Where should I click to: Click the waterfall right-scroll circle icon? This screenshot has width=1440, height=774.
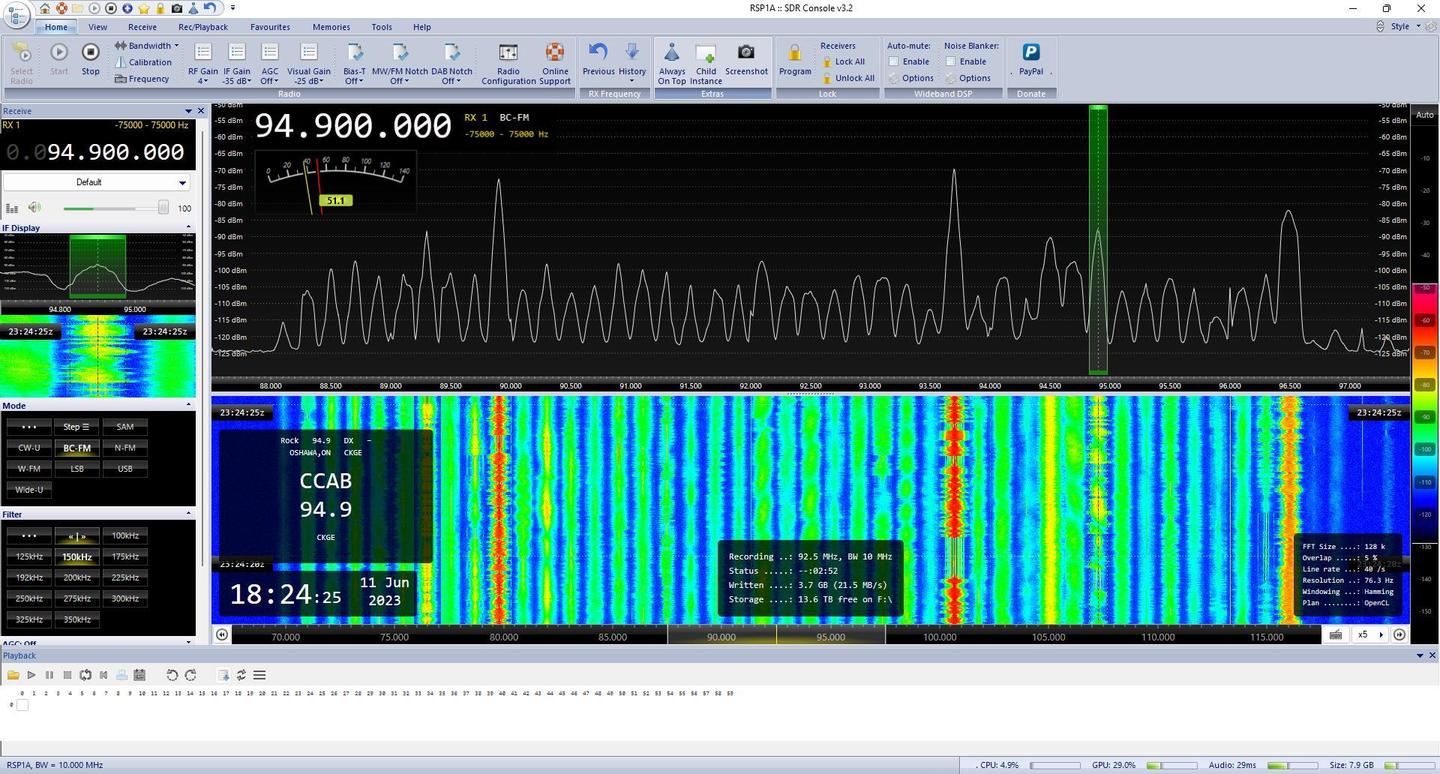pos(1400,634)
